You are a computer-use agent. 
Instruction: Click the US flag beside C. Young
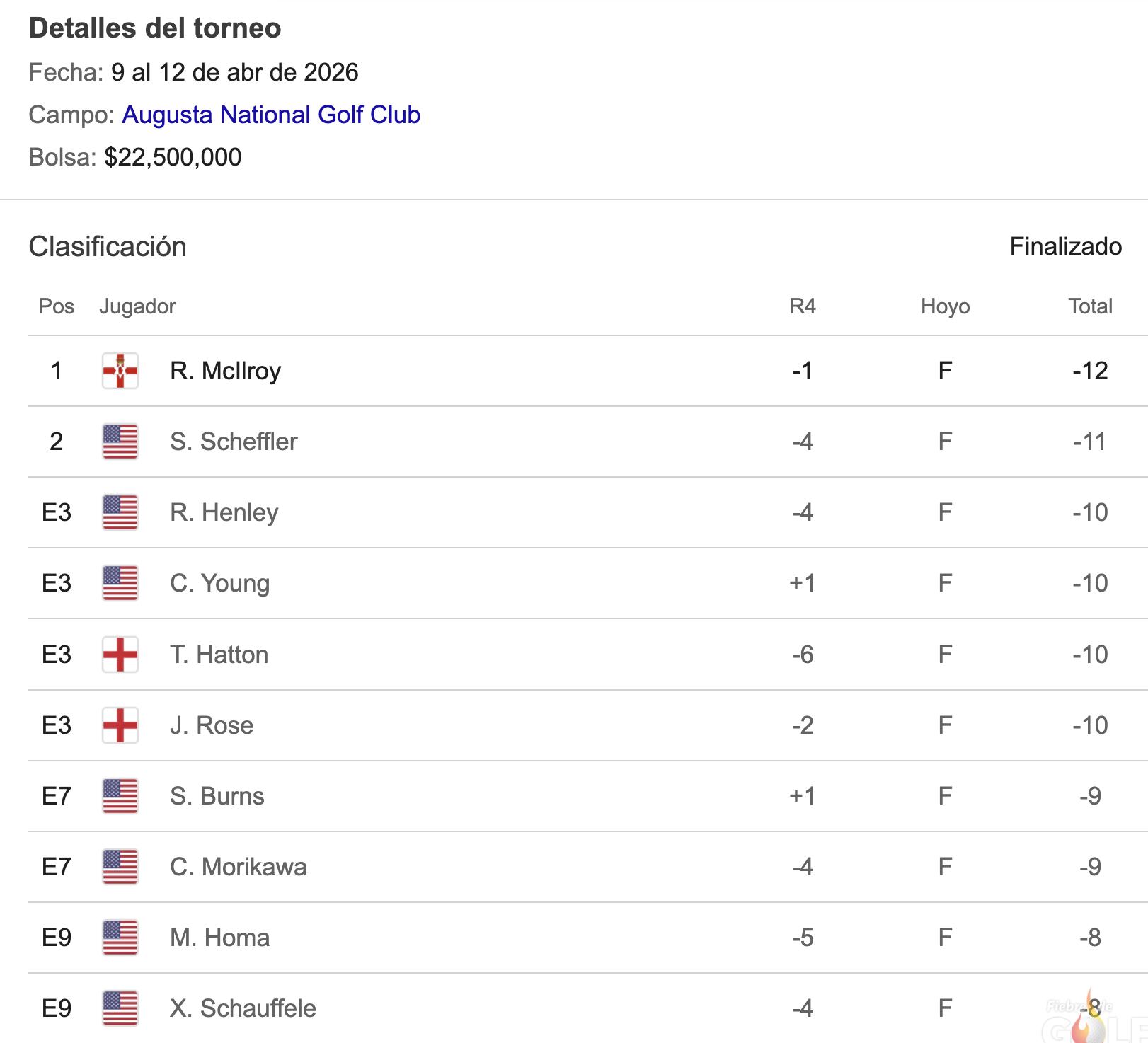[x=120, y=583]
